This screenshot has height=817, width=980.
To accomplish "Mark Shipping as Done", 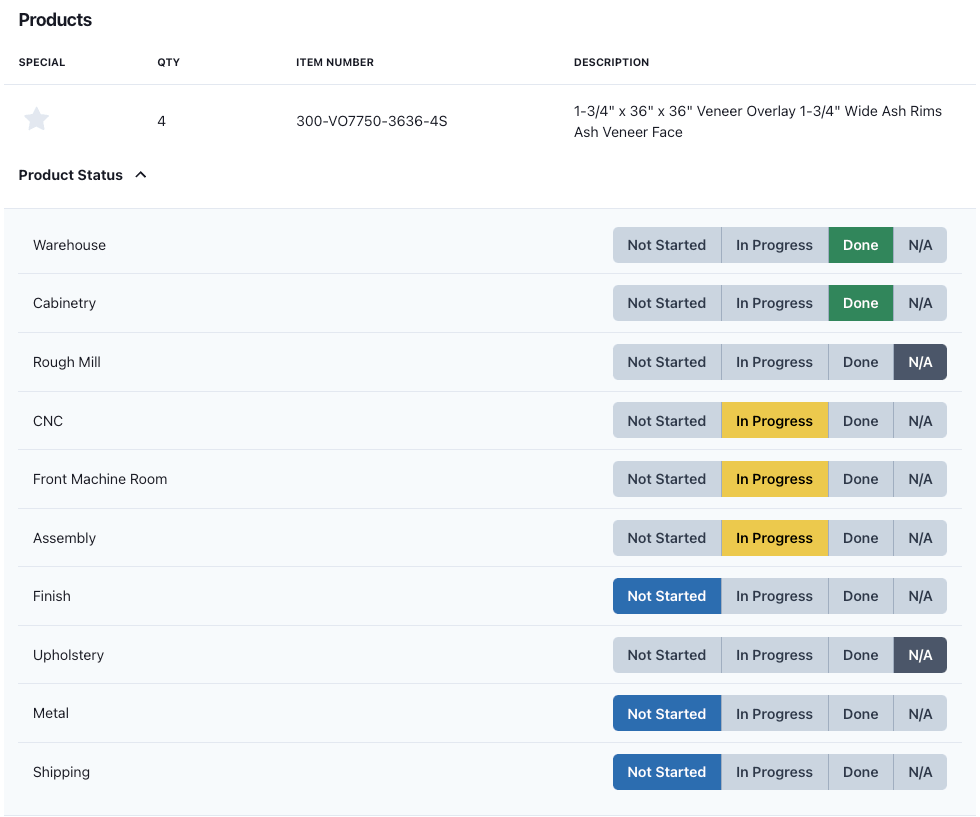I will click(x=861, y=772).
